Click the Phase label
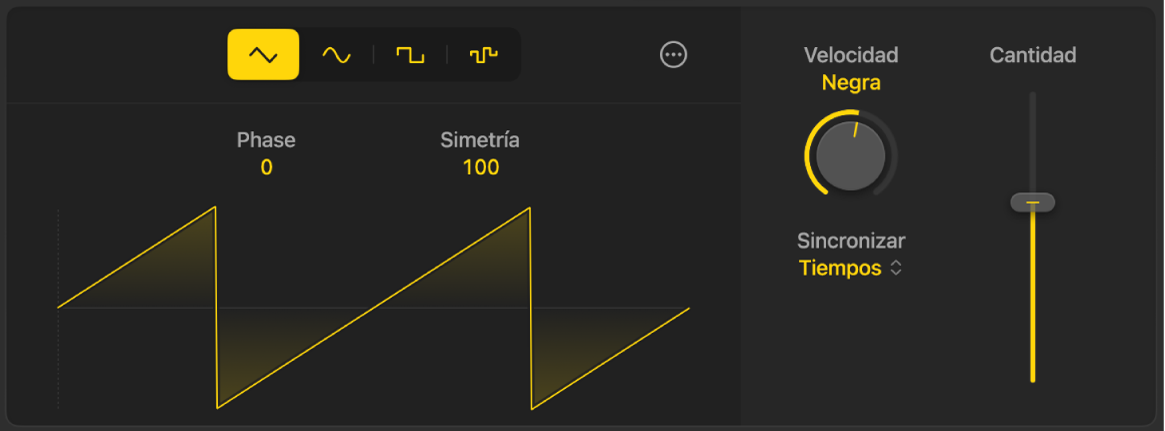The height and width of the screenshot is (431, 1165). (x=266, y=140)
